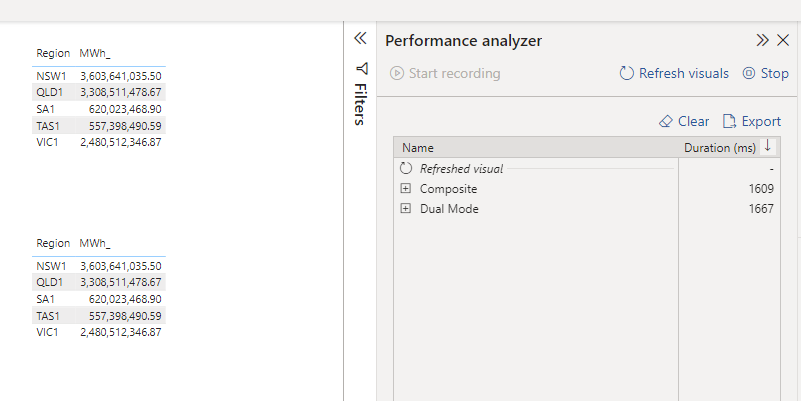The height and width of the screenshot is (401, 801).
Task: Close the Performance analyzer pane
Action: [783, 41]
